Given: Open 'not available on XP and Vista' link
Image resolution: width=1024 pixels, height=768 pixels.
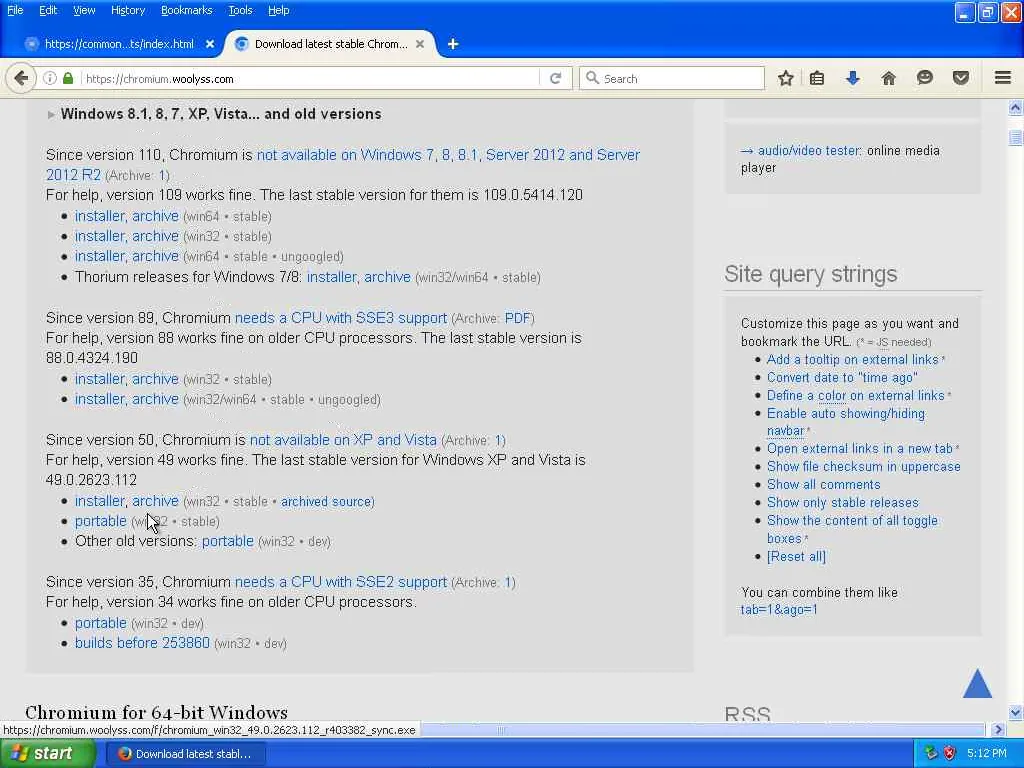Looking at the screenshot, I should coord(343,440).
